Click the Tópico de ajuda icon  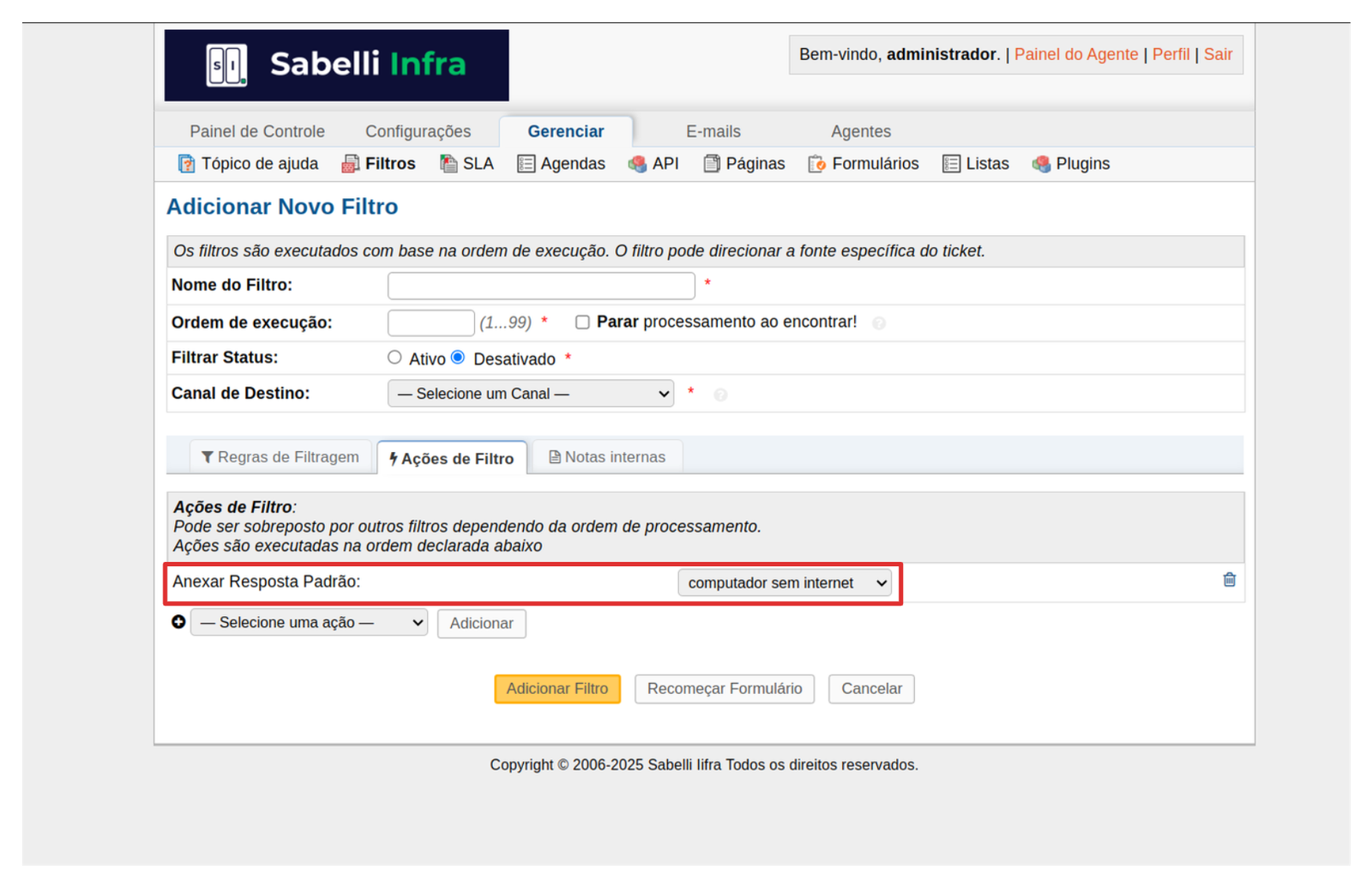(186, 164)
